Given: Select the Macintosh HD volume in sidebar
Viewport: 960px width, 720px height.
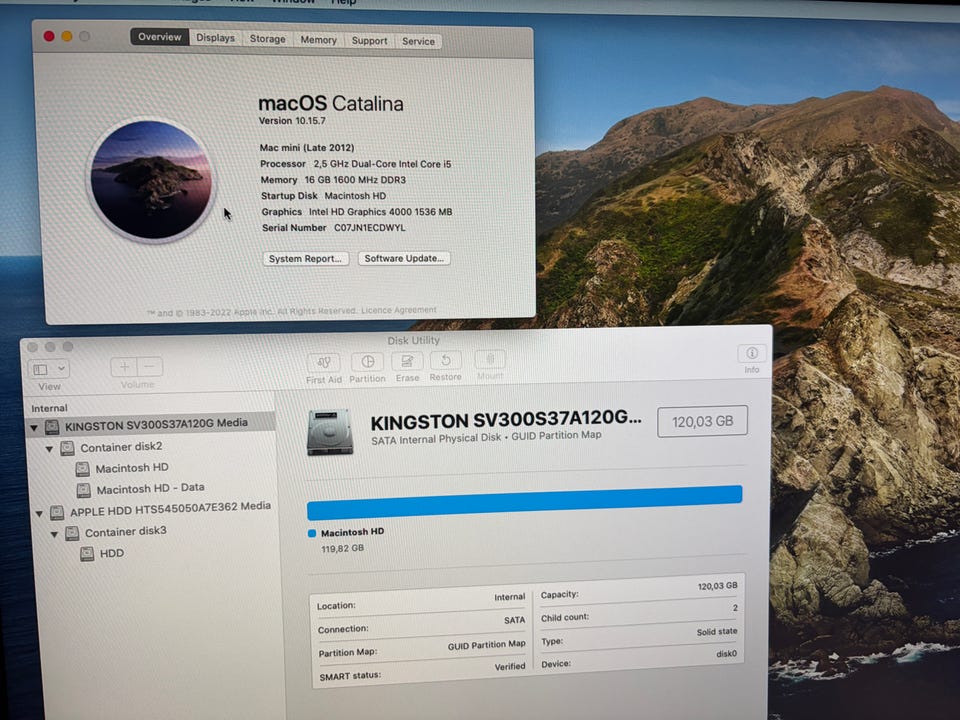Looking at the screenshot, I should pyautogui.click(x=132, y=468).
